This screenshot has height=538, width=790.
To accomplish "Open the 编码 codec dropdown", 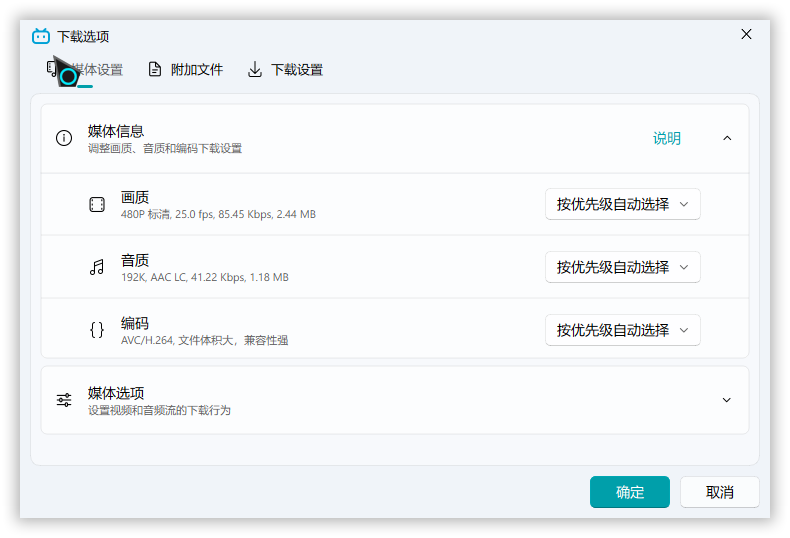I will 622,330.
